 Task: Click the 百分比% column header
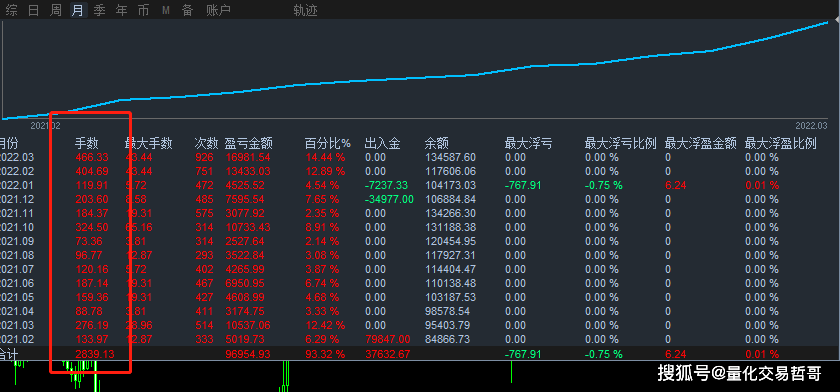pyautogui.click(x=327, y=144)
